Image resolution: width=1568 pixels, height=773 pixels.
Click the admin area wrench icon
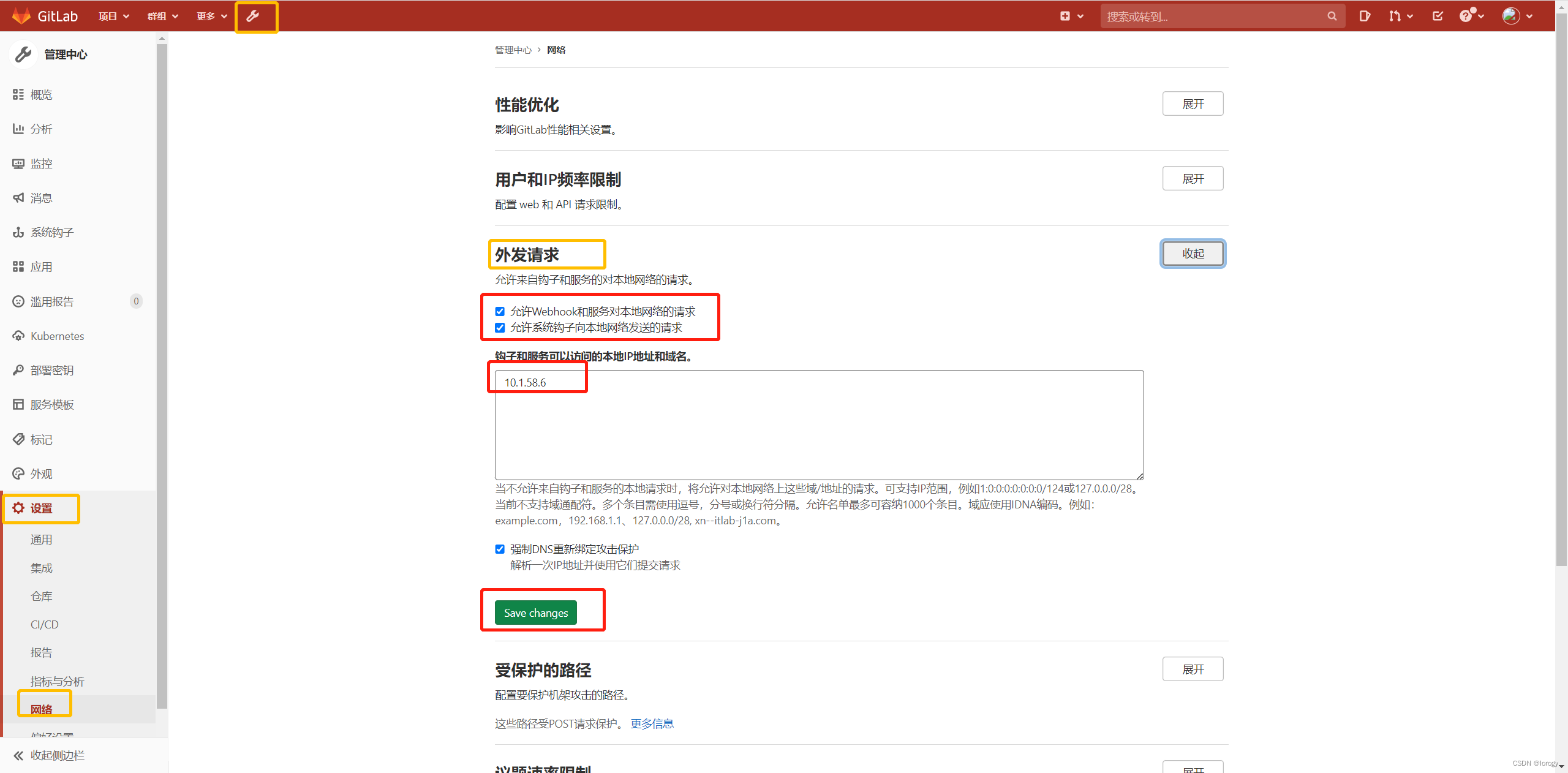click(x=253, y=17)
